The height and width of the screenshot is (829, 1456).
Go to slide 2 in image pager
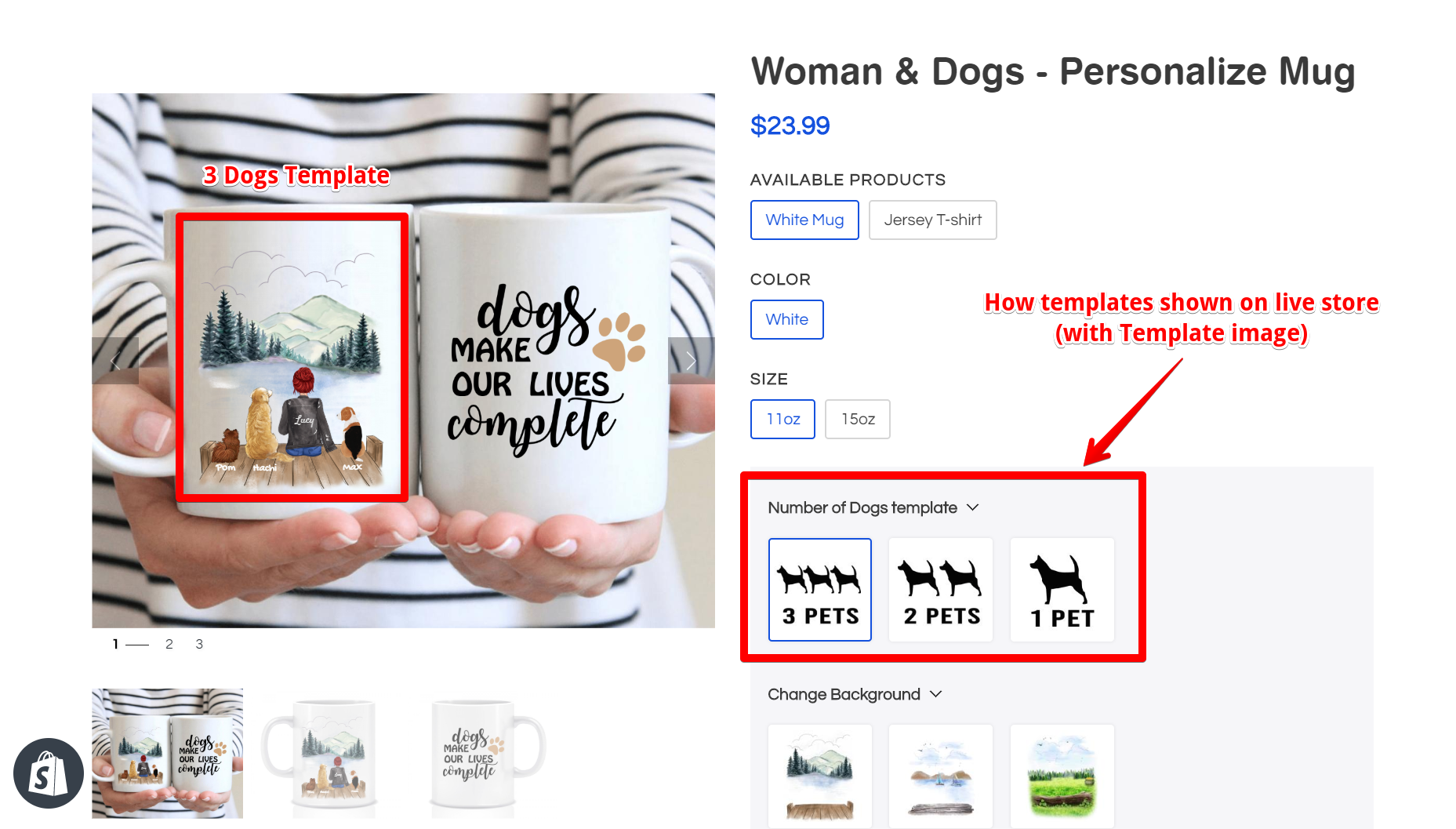[x=169, y=645]
